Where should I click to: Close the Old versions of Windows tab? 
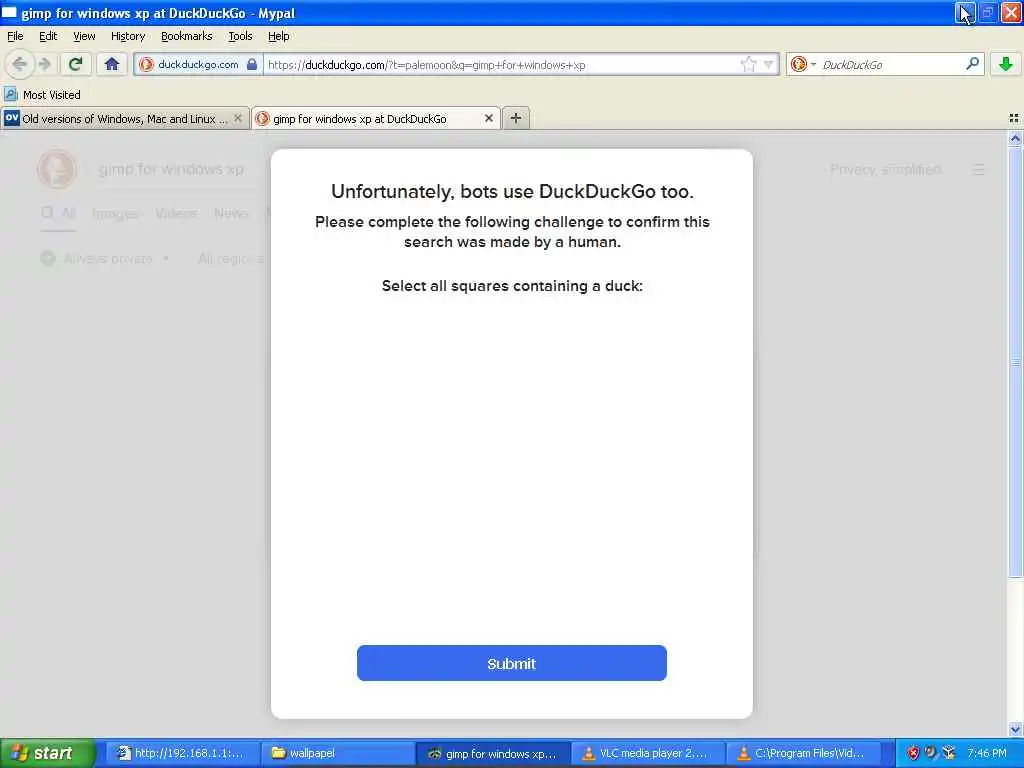click(238, 118)
